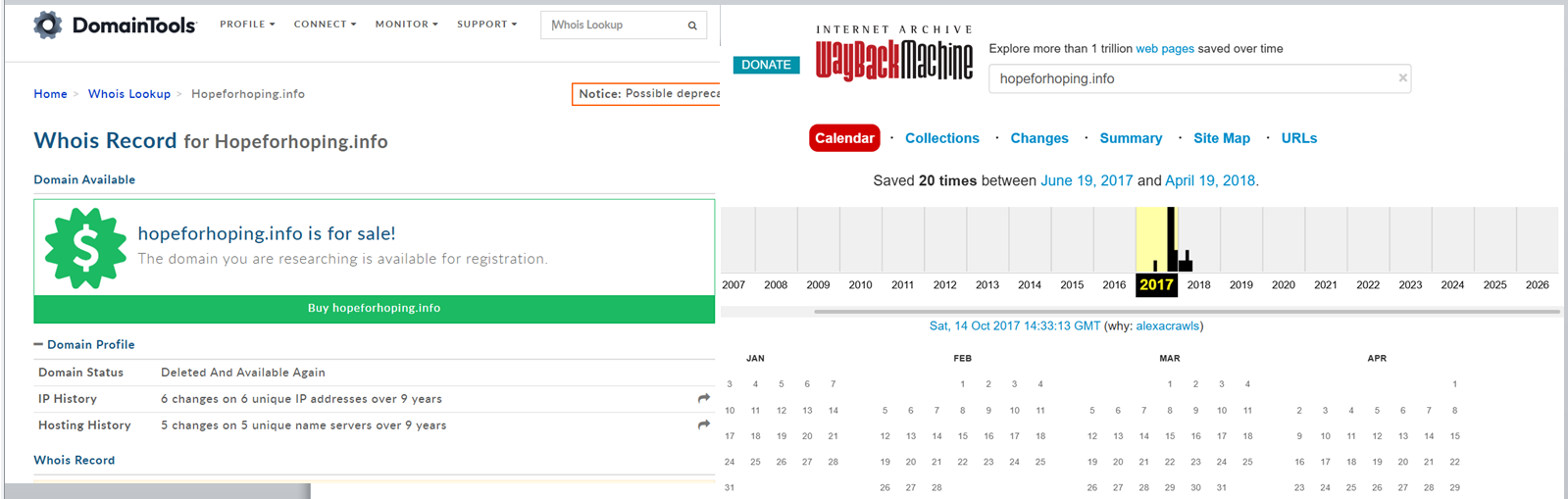Open the Sat, 14 Oct 2017 snapshot link

[x=1015, y=325]
